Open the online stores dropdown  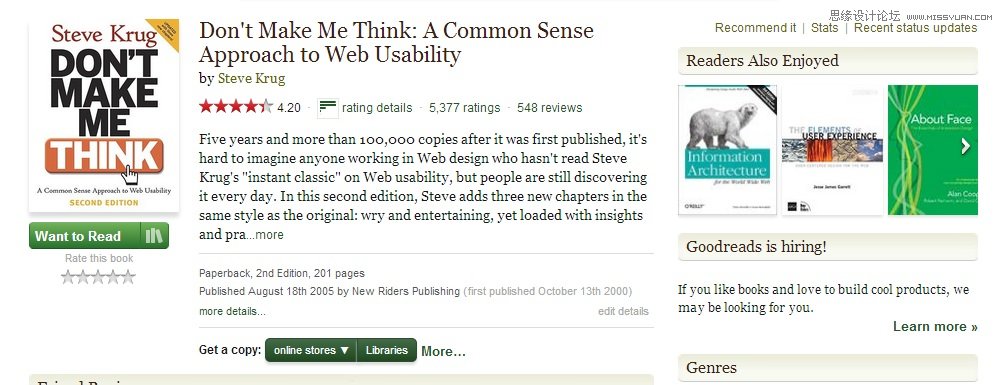tap(311, 350)
